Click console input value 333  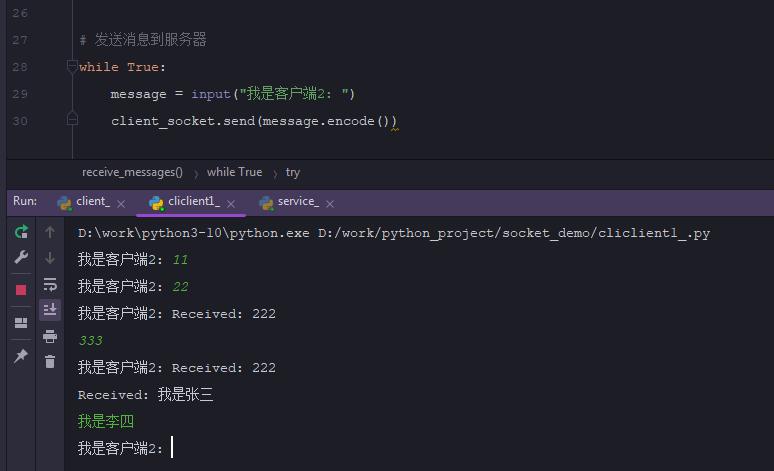coord(91,341)
